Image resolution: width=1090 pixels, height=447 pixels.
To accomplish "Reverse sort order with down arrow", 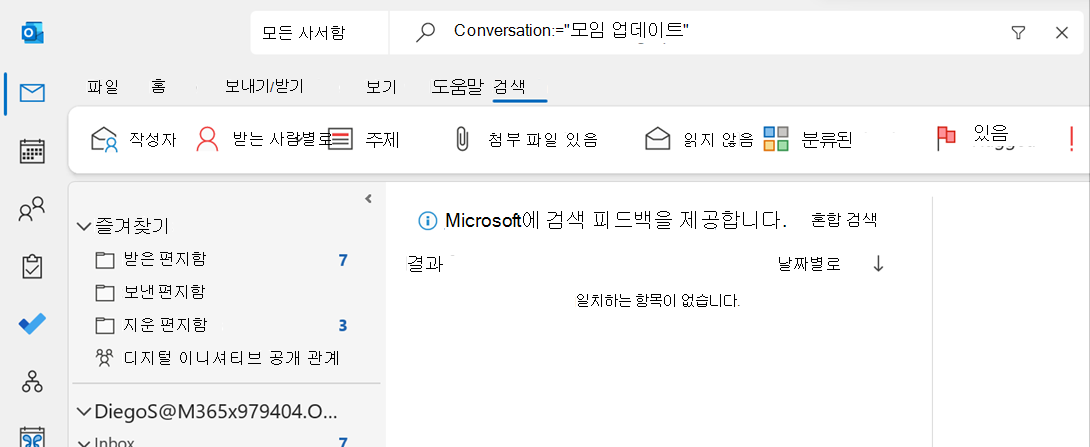I will tap(878, 264).
